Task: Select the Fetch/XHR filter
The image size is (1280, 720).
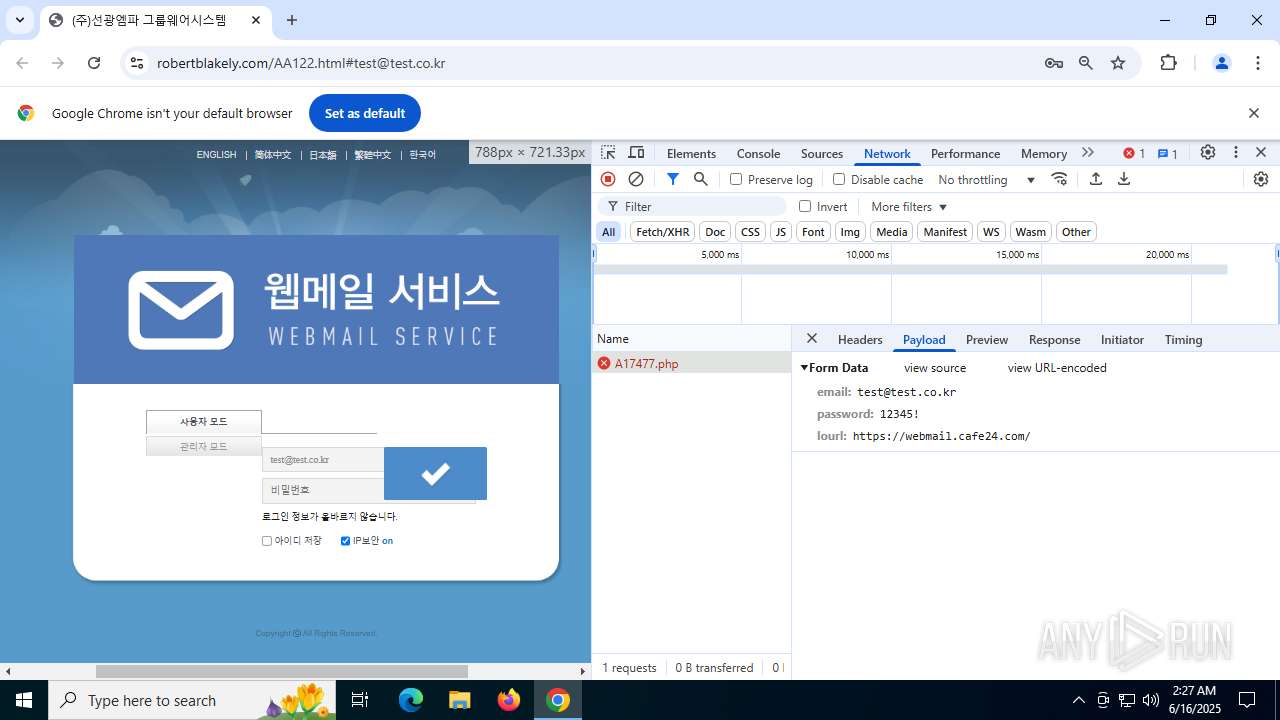Action: 663,232
